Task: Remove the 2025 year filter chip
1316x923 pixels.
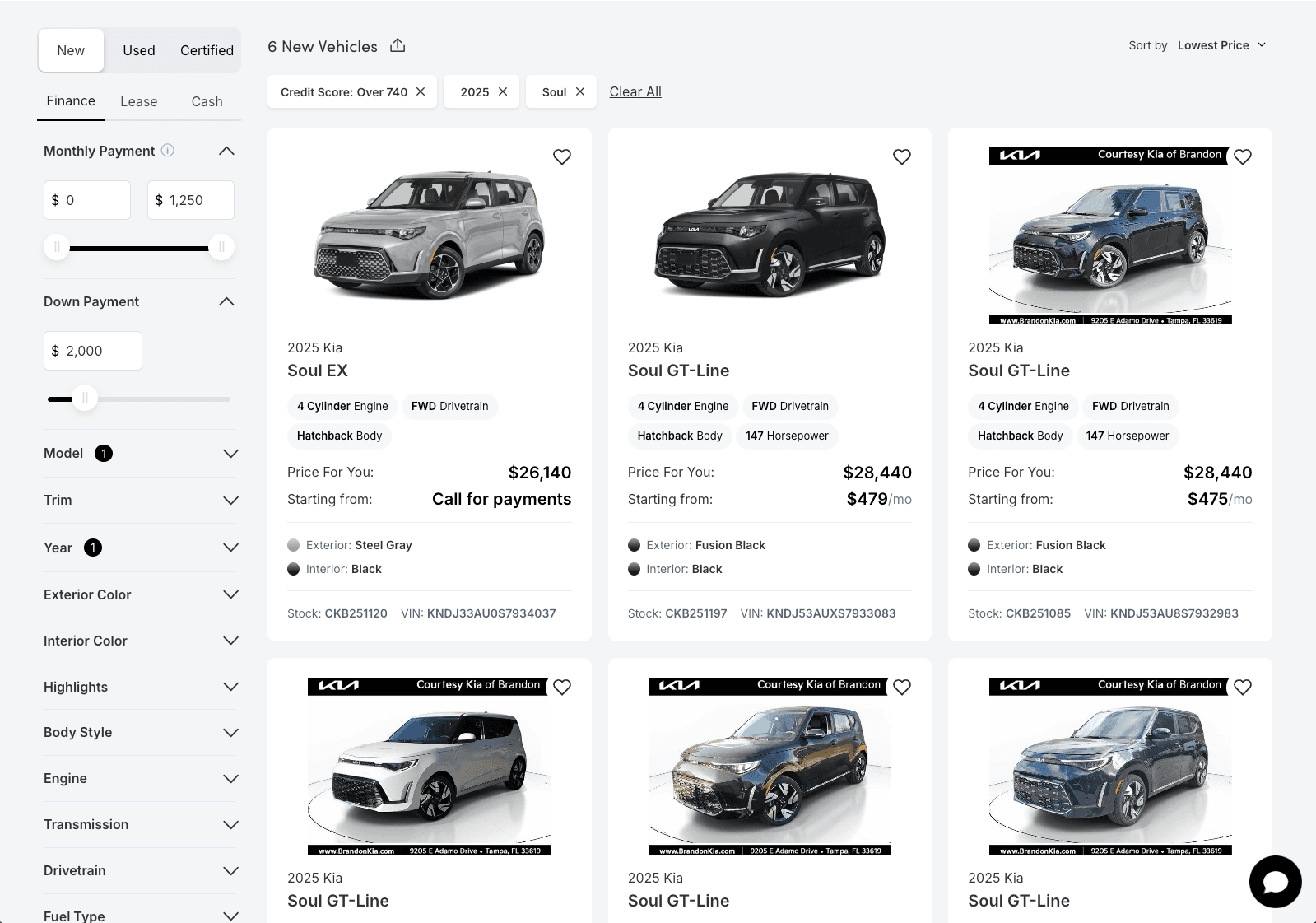Action: pyautogui.click(x=503, y=91)
